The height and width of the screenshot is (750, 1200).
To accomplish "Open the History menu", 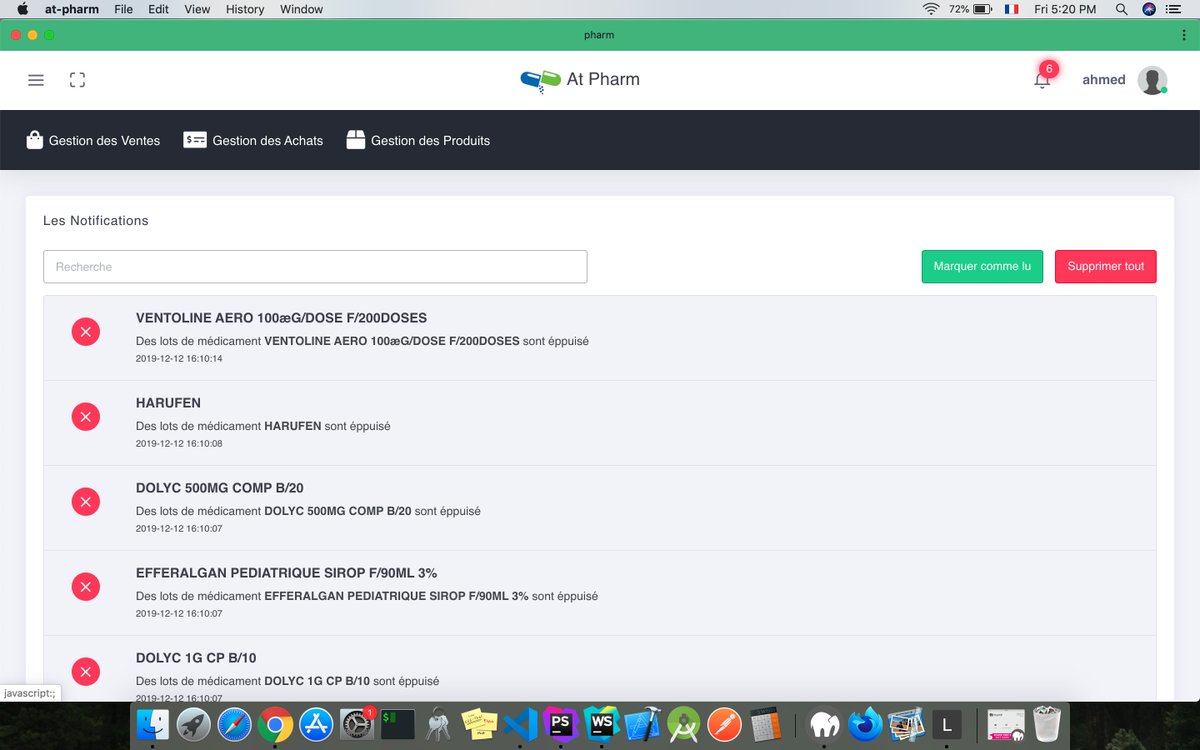I will (x=245, y=9).
